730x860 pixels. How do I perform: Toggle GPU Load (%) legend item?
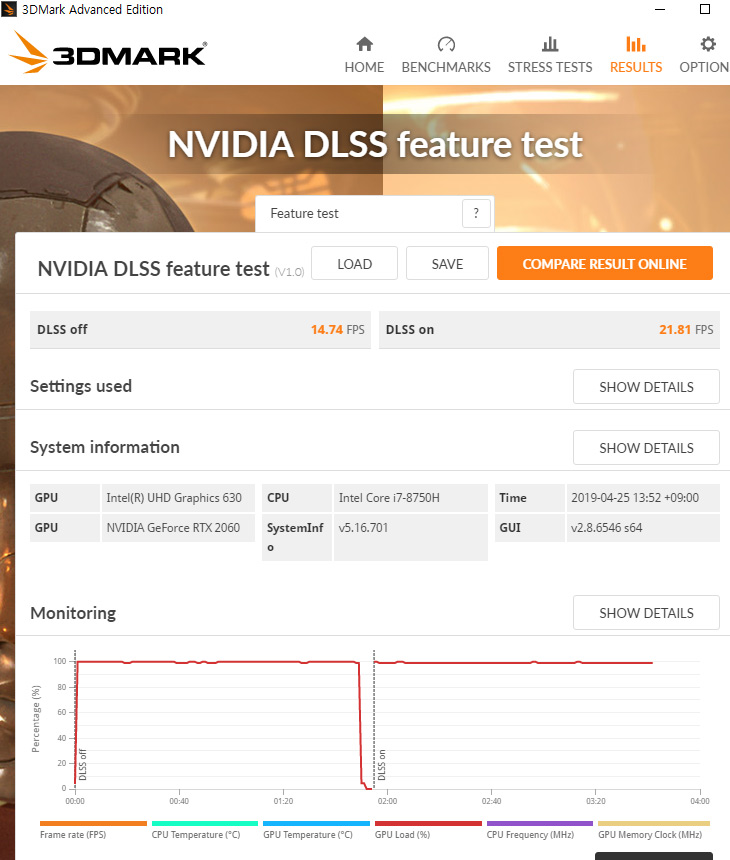coord(428,830)
